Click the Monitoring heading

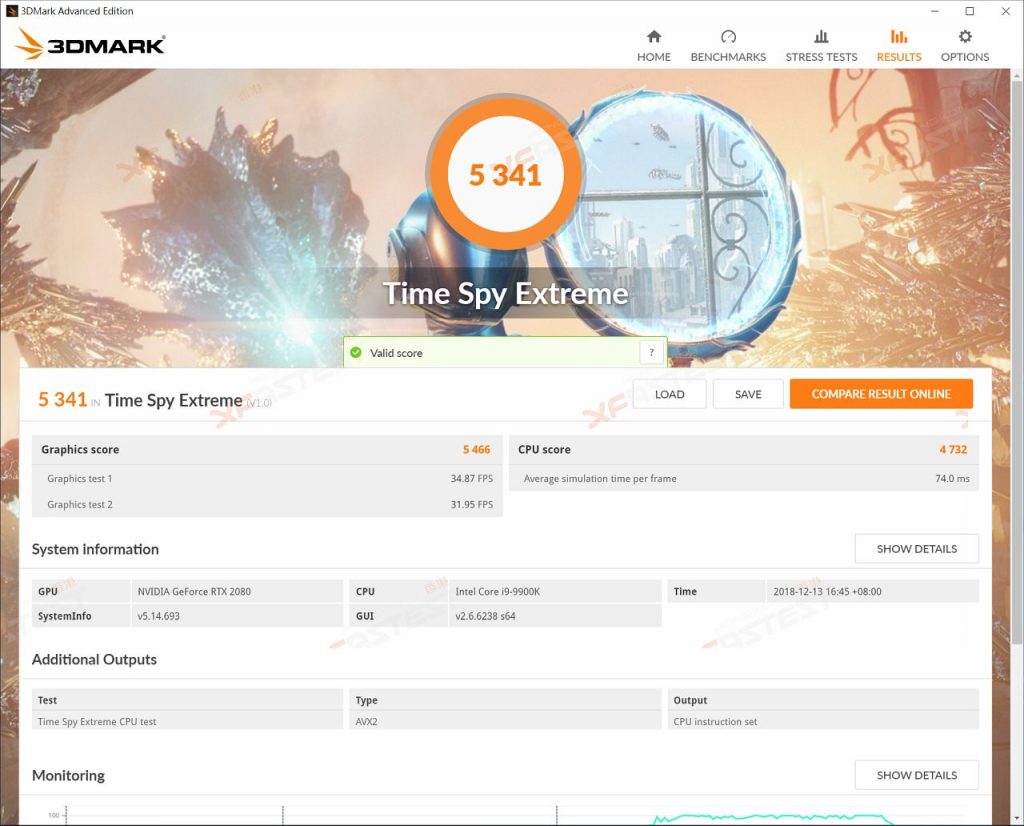[x=68, y=776]
